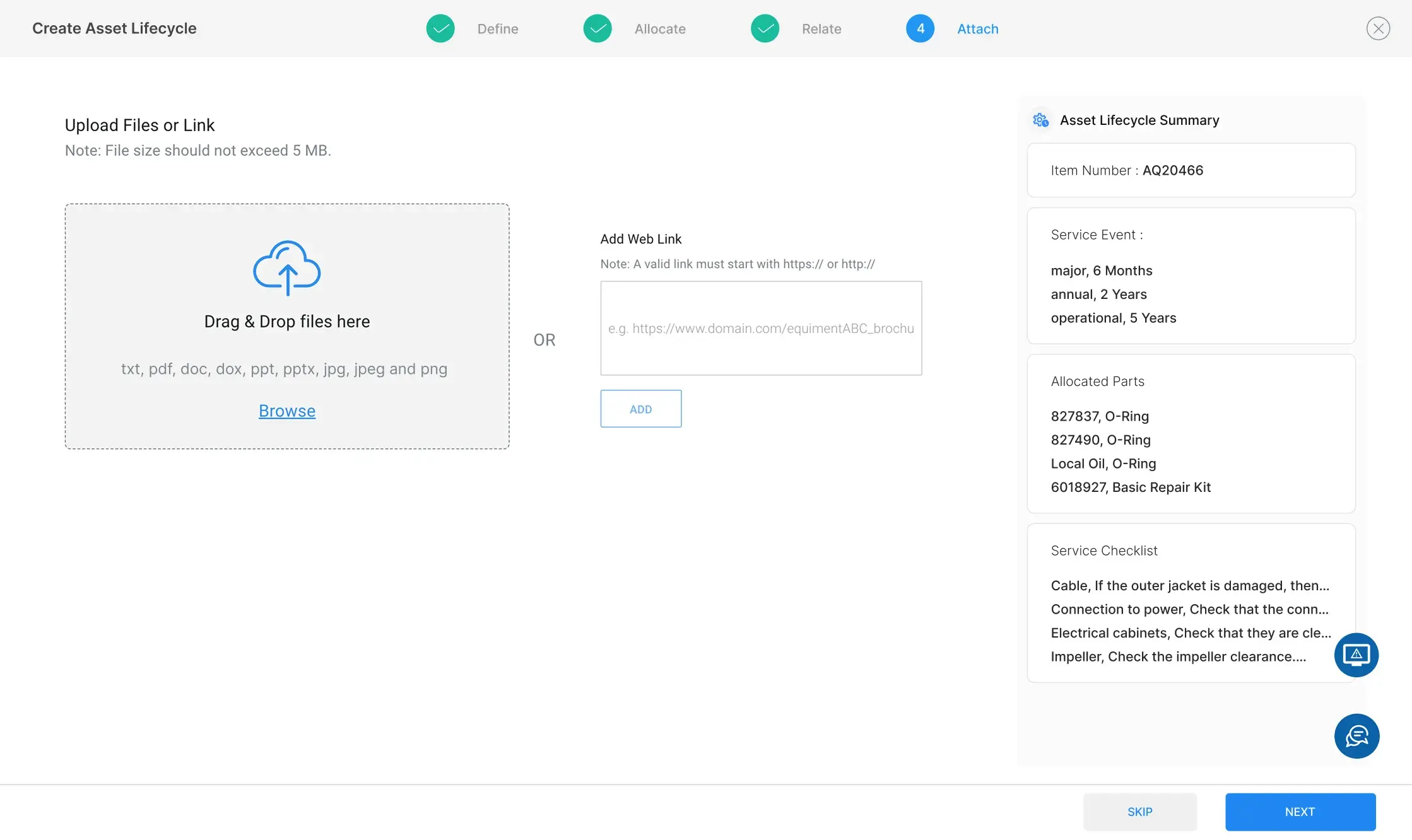Click the Create Asset Lifecycle title
1412x840 pixels.
pyautogui.click(x=114, y=28)
